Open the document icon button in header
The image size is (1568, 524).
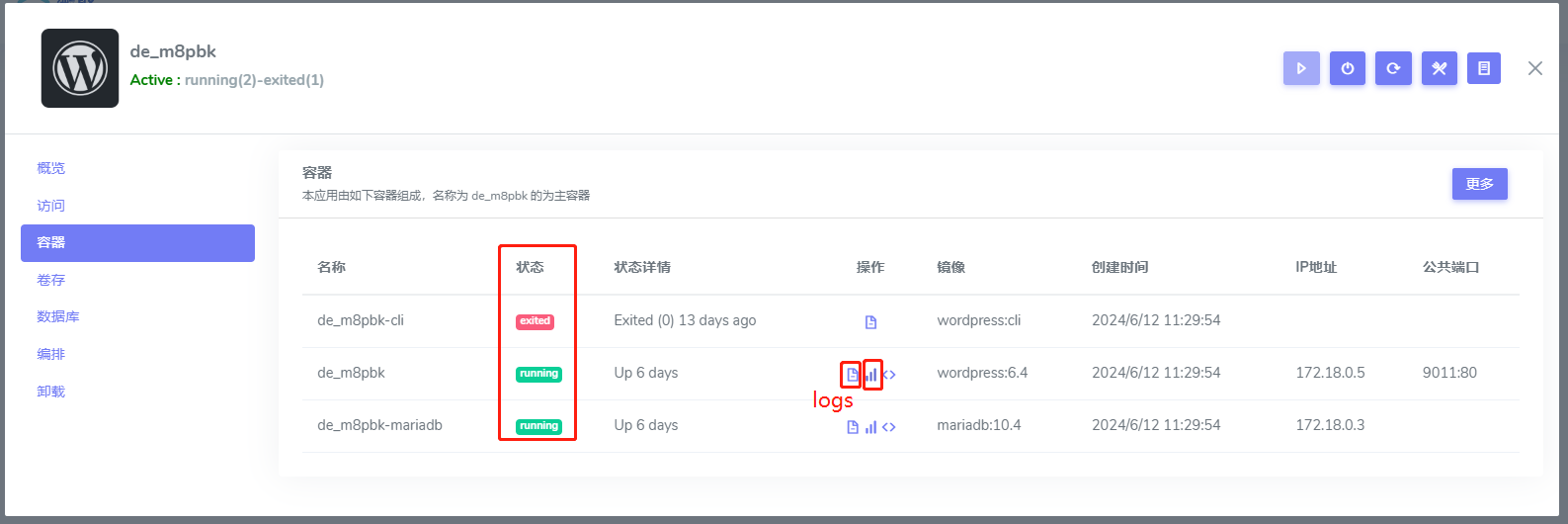click(1483, 68)
